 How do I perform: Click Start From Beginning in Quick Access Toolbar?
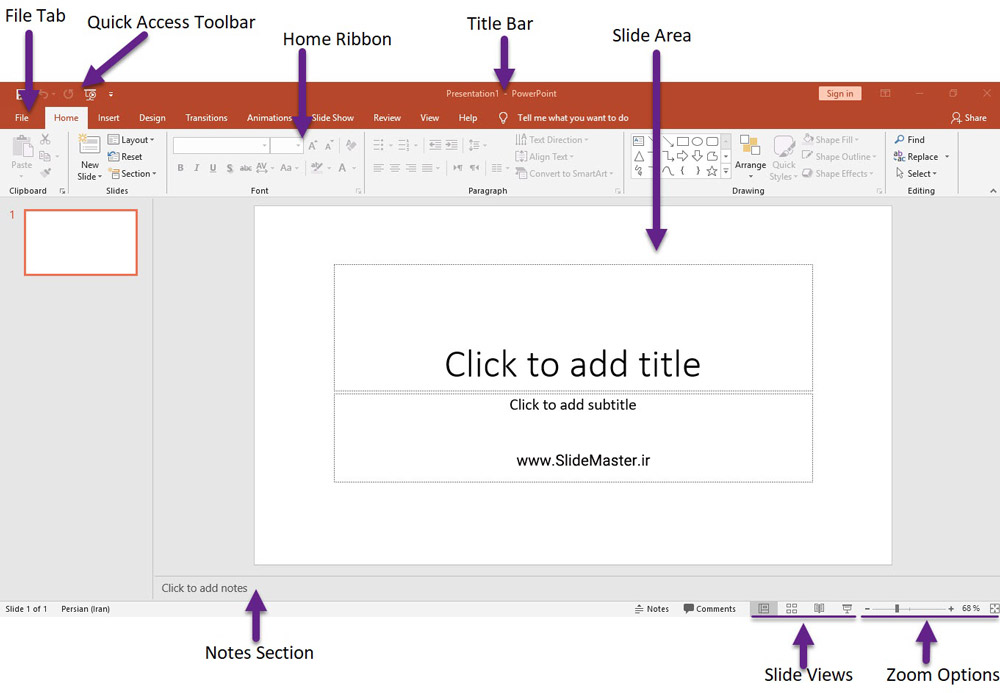tap(90, 94)
